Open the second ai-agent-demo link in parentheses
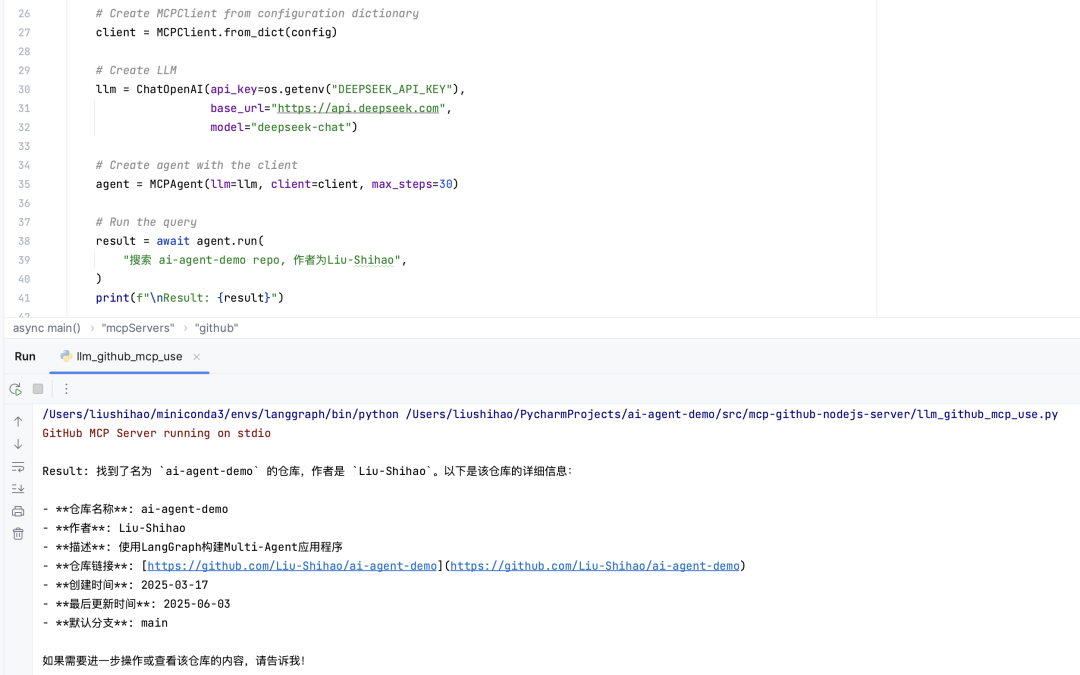The image size is (1080, 675). click(x=594, y=566)
